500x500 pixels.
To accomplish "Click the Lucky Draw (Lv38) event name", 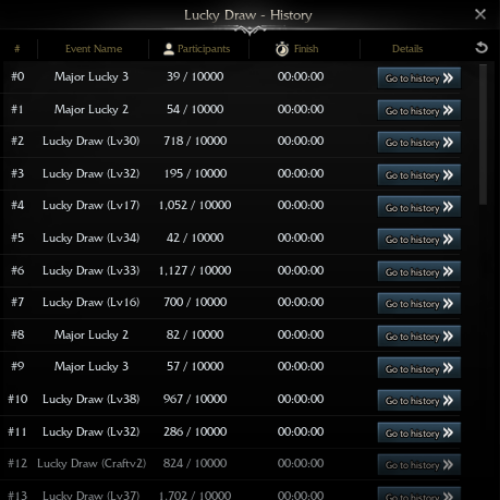I will 91,399.
